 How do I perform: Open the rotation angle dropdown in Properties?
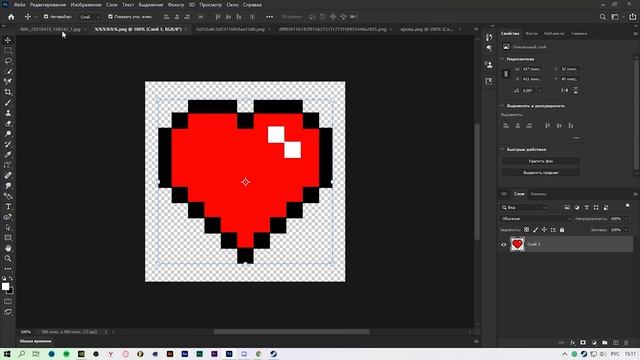540,90
